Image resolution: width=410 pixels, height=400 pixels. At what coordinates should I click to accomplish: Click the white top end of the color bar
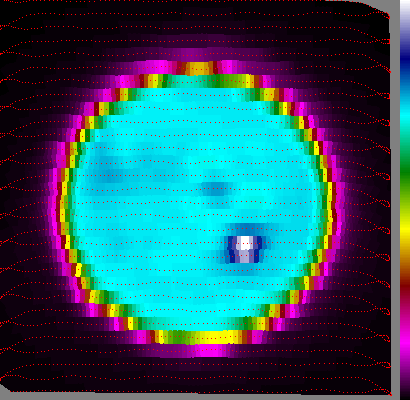tap(405, 11)
